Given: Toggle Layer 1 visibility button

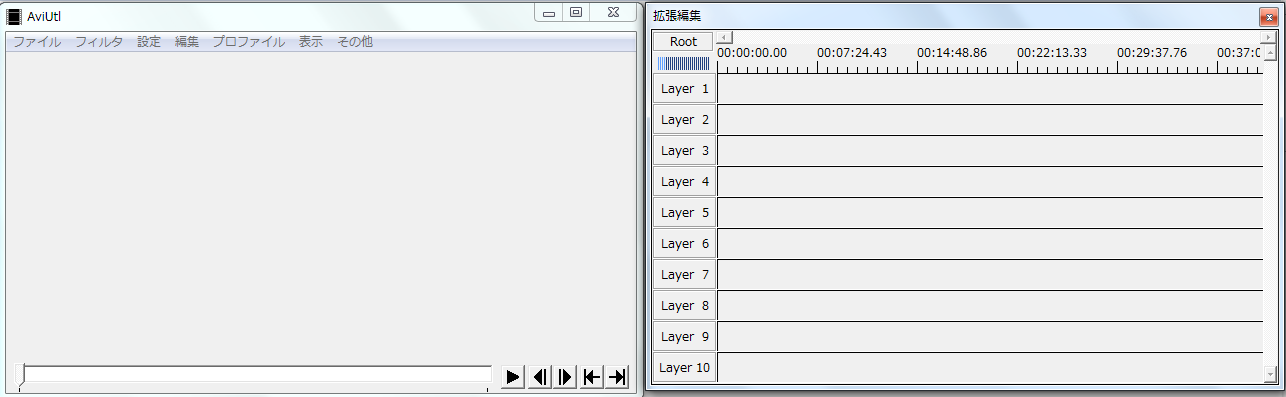Looking at the screenshot, I should coord(685,89).
